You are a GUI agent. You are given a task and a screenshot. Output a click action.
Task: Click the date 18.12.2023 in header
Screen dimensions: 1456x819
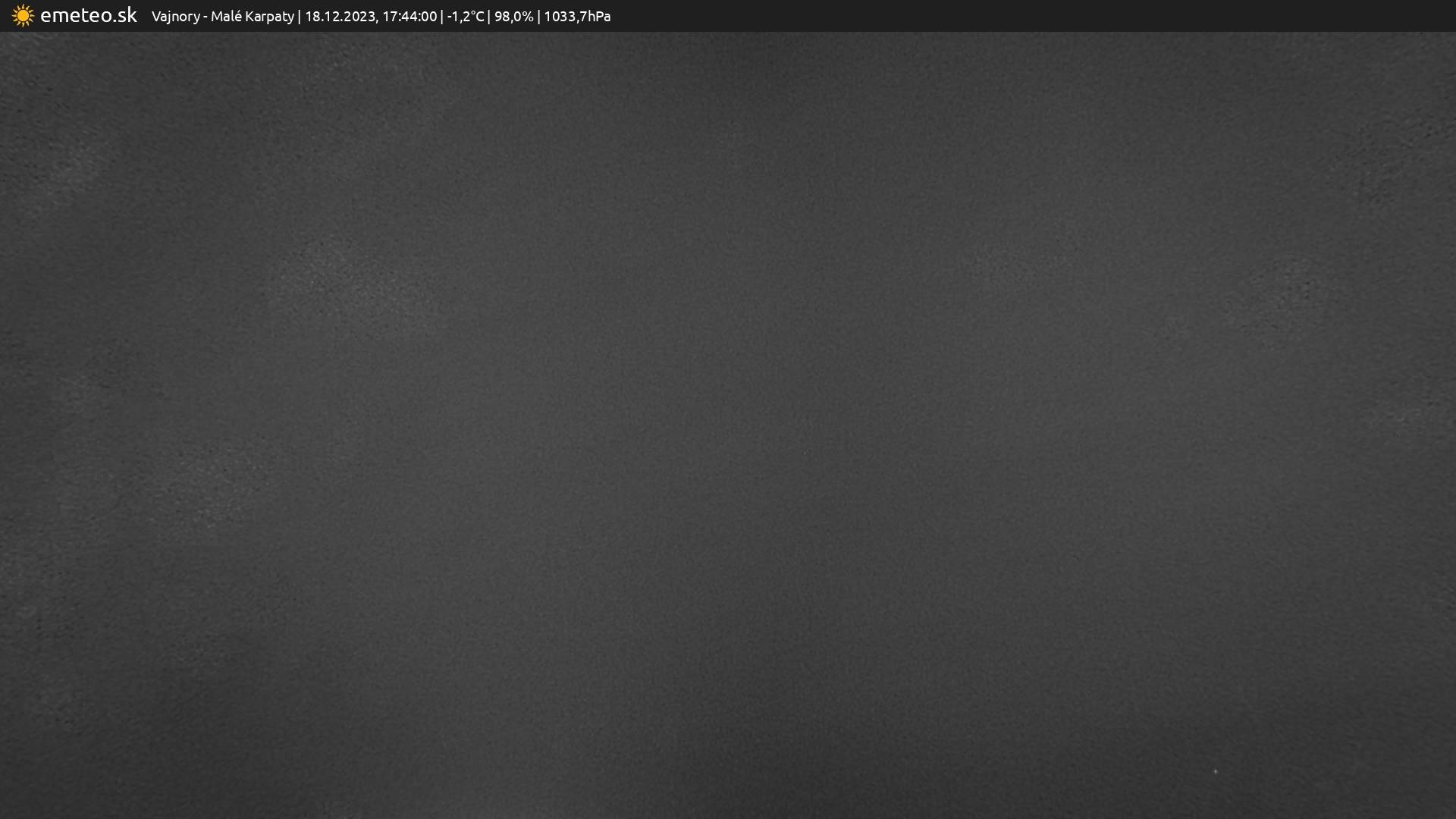tap(339, 16)
